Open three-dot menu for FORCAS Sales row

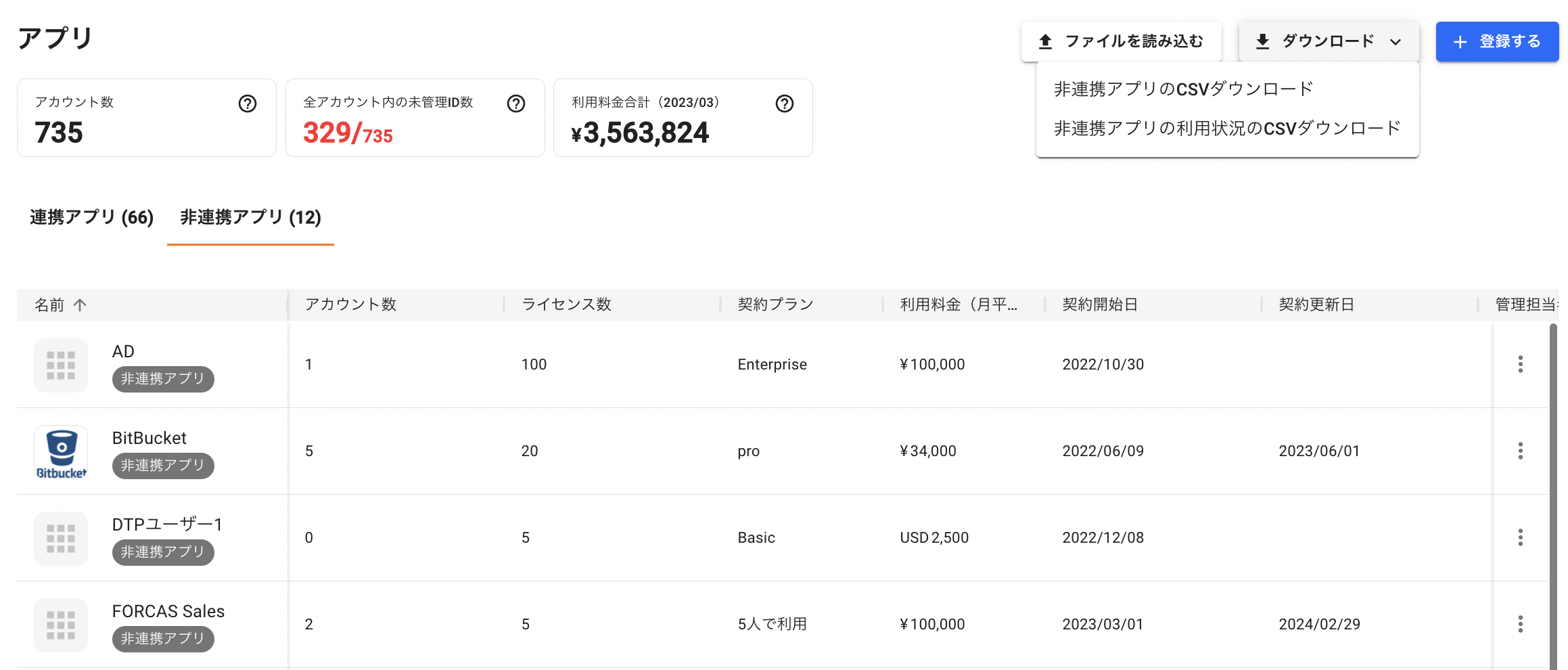1520,625
